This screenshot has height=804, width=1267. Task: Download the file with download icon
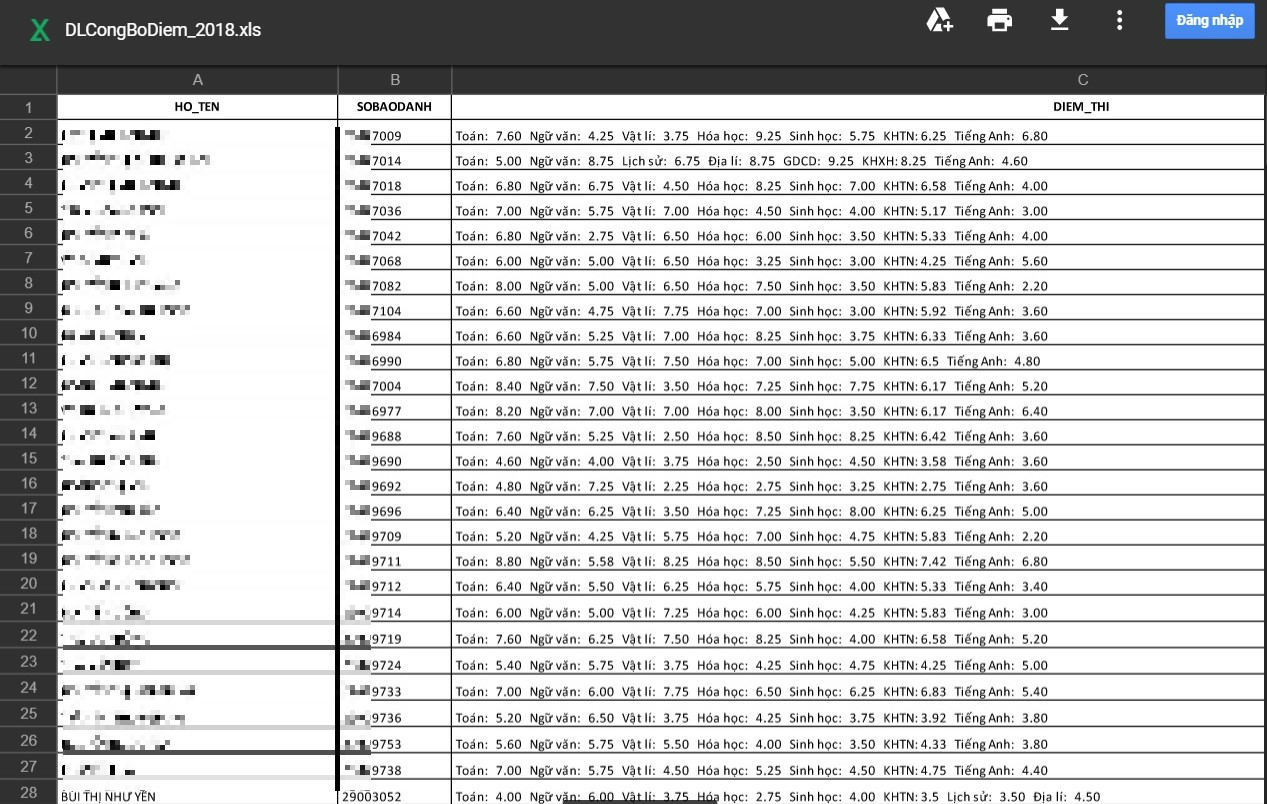(x=1059, y=21)
